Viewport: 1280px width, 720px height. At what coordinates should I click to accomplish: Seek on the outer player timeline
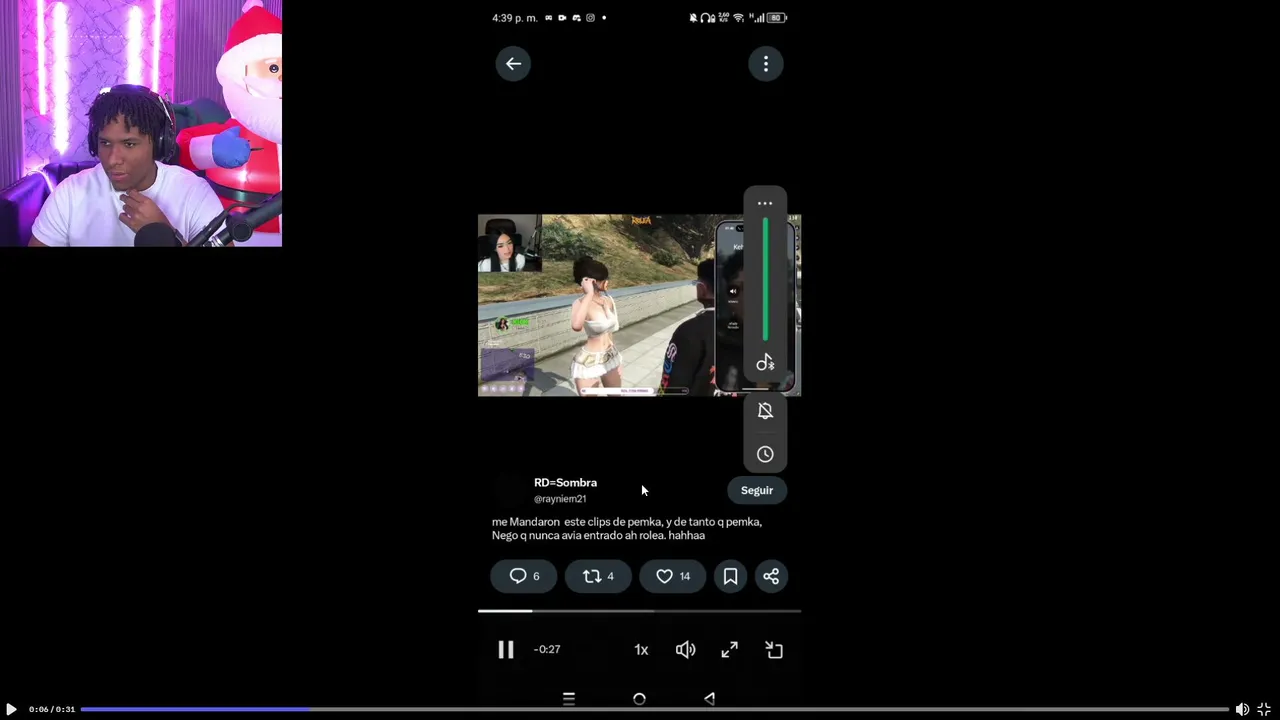tap(654, 709)
